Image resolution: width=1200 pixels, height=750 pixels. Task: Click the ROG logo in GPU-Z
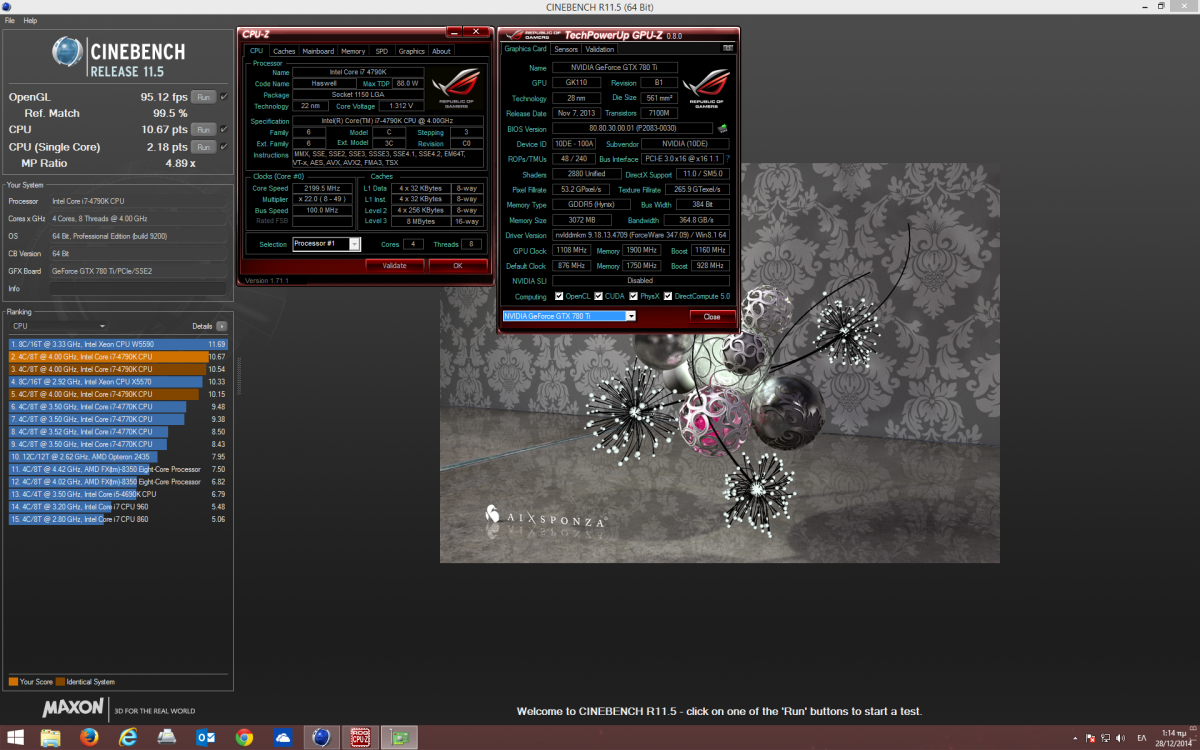coord(707,88)
